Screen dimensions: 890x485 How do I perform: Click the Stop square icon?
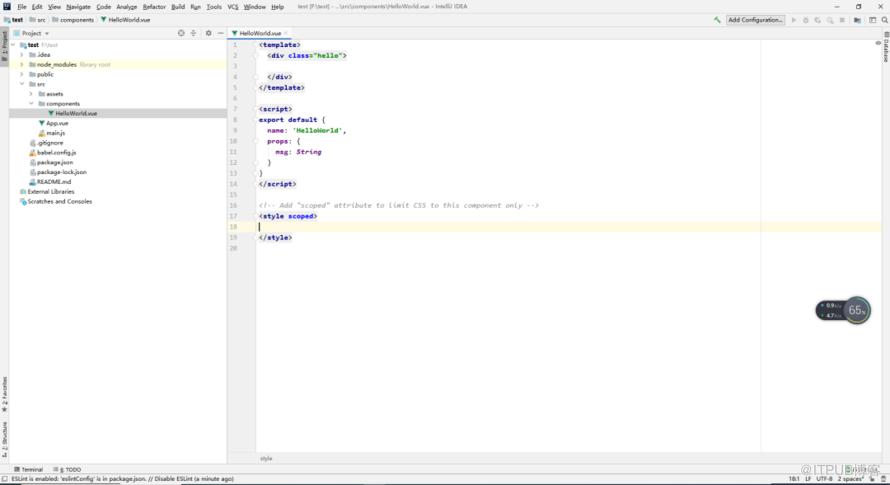[x=842, y=20]
